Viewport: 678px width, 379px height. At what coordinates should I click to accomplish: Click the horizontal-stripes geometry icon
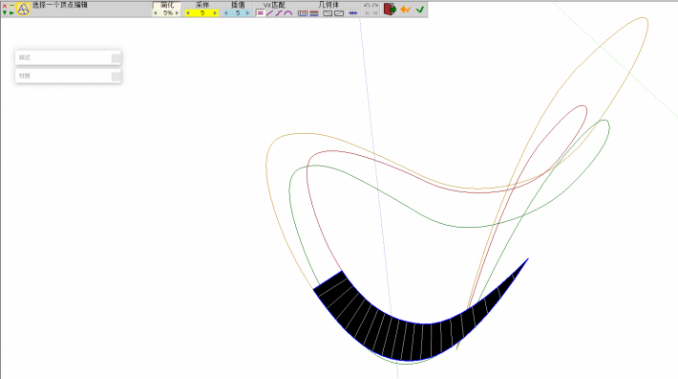(x=314, y=13)
